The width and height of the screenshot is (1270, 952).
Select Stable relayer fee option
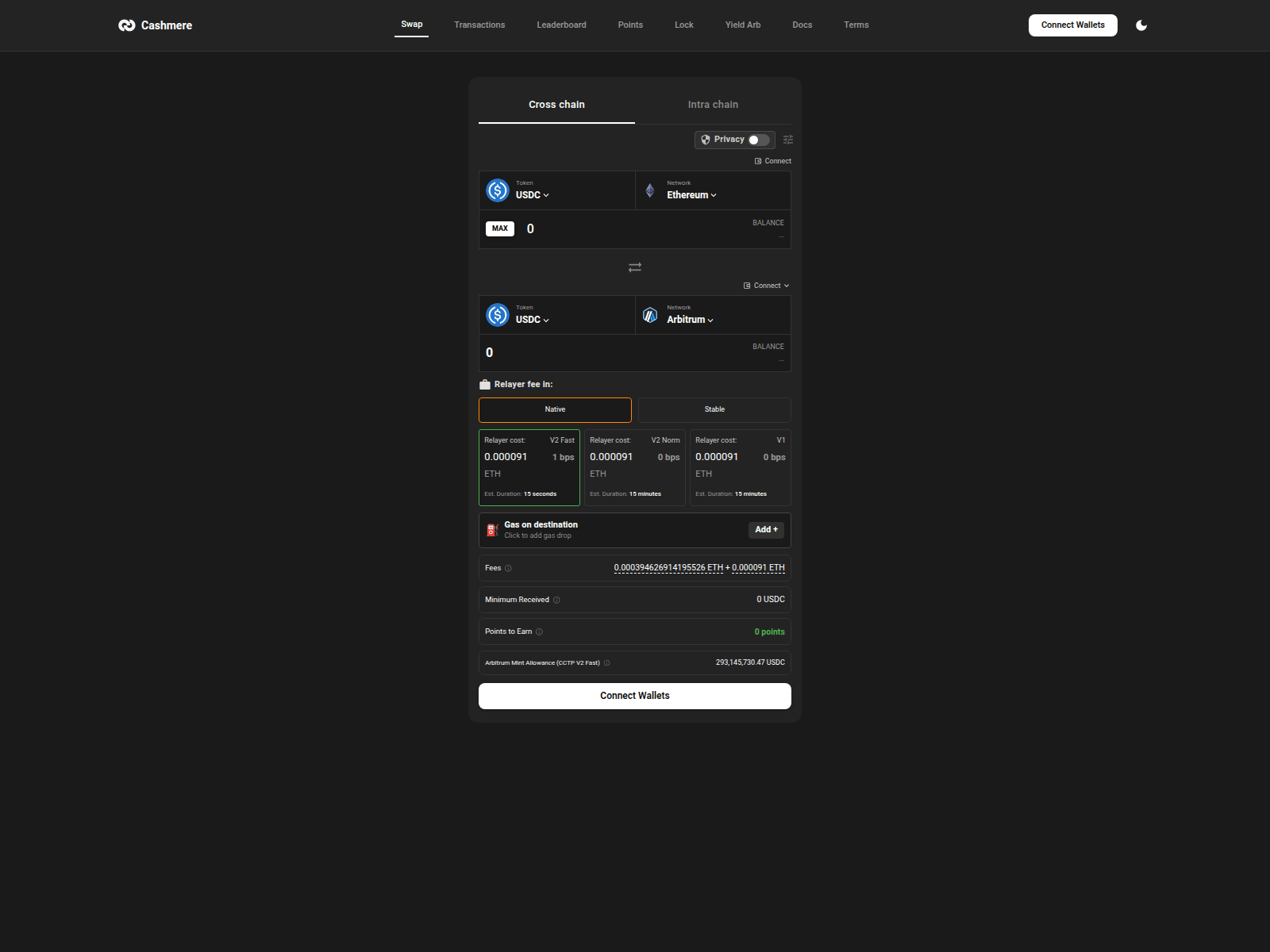coord(714,410)
